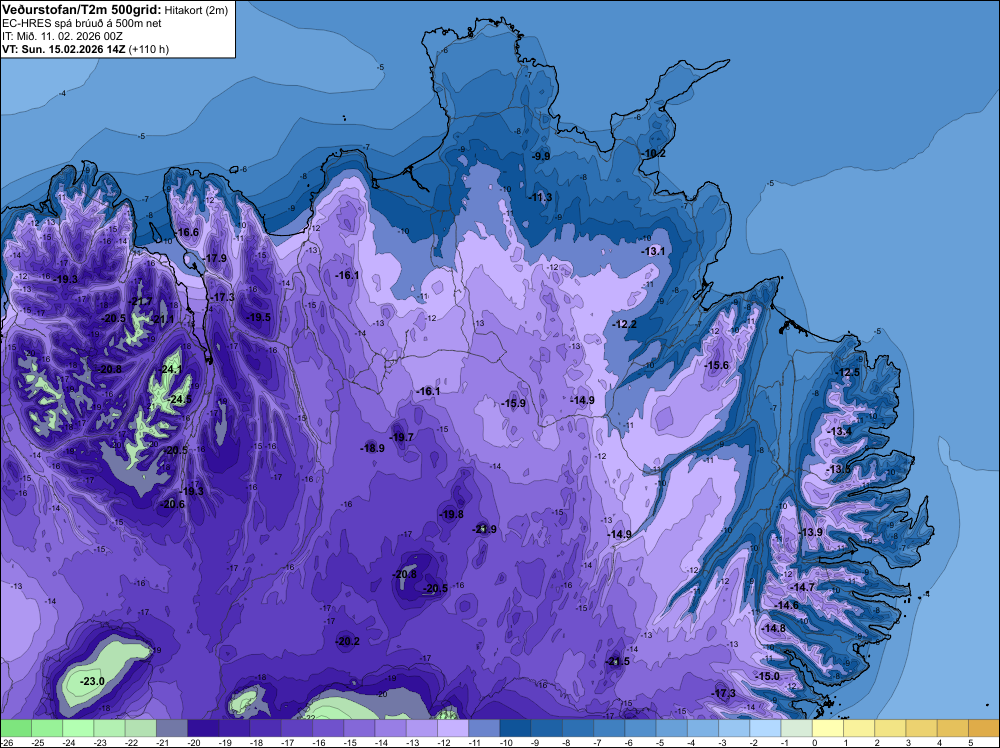The image size is (1000, 748).
Task: Click the orange legend swatch starting at 5
Action: tap(984, 728)
